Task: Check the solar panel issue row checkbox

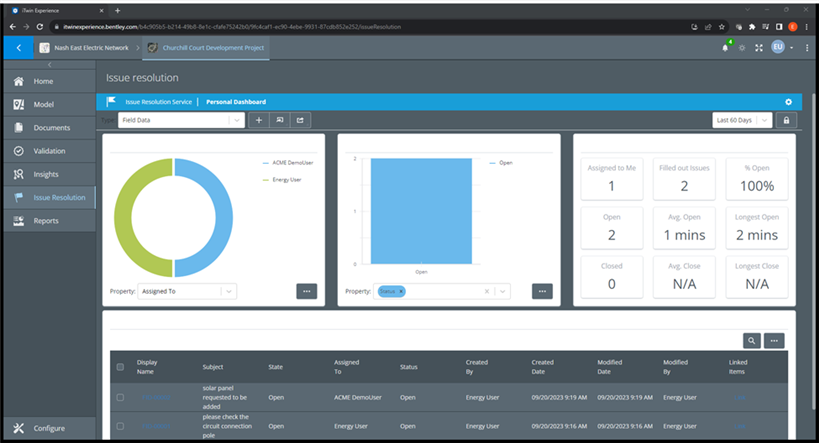Action: 120,397
